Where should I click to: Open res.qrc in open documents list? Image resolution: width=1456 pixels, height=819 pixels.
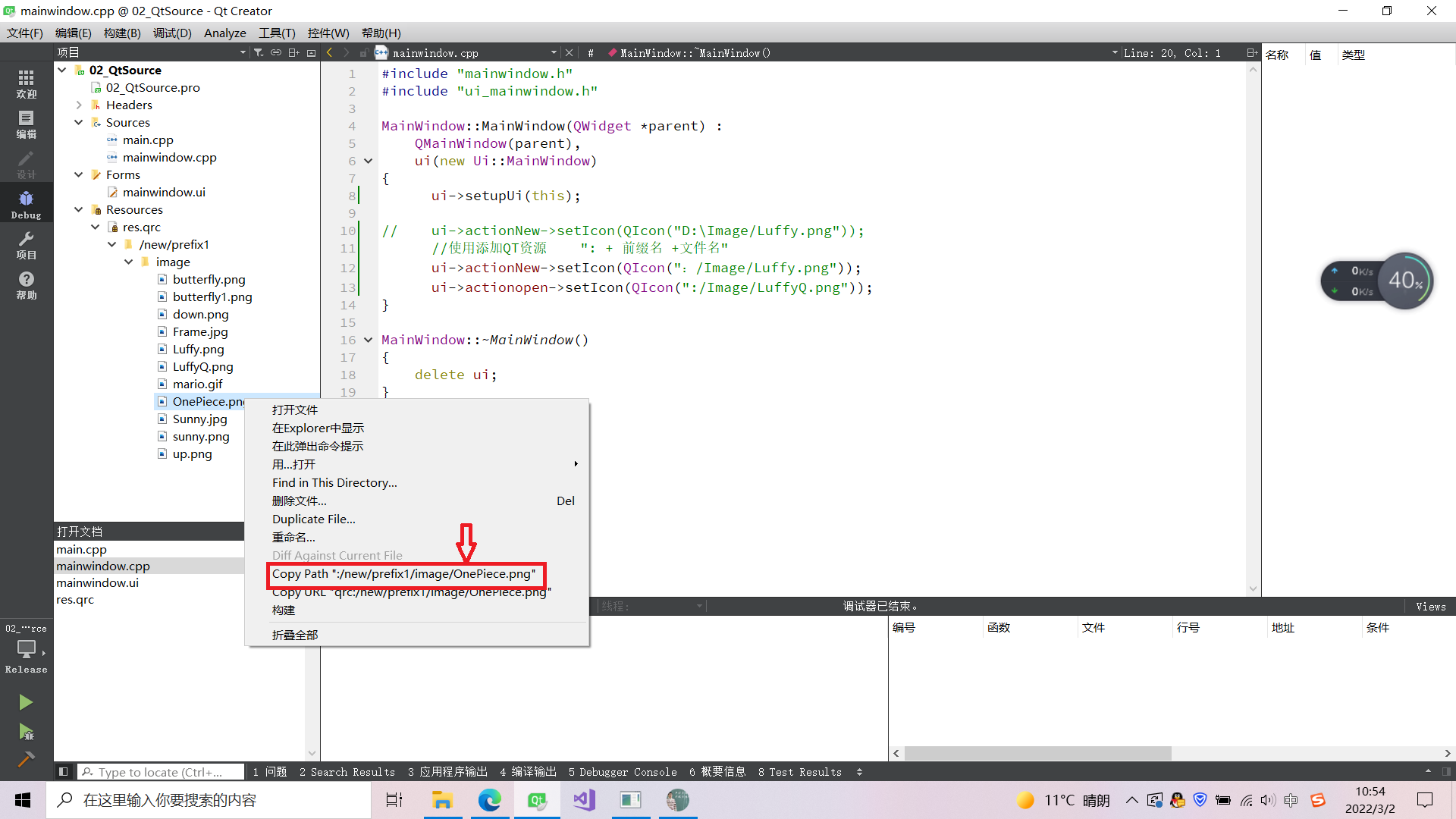75,599
